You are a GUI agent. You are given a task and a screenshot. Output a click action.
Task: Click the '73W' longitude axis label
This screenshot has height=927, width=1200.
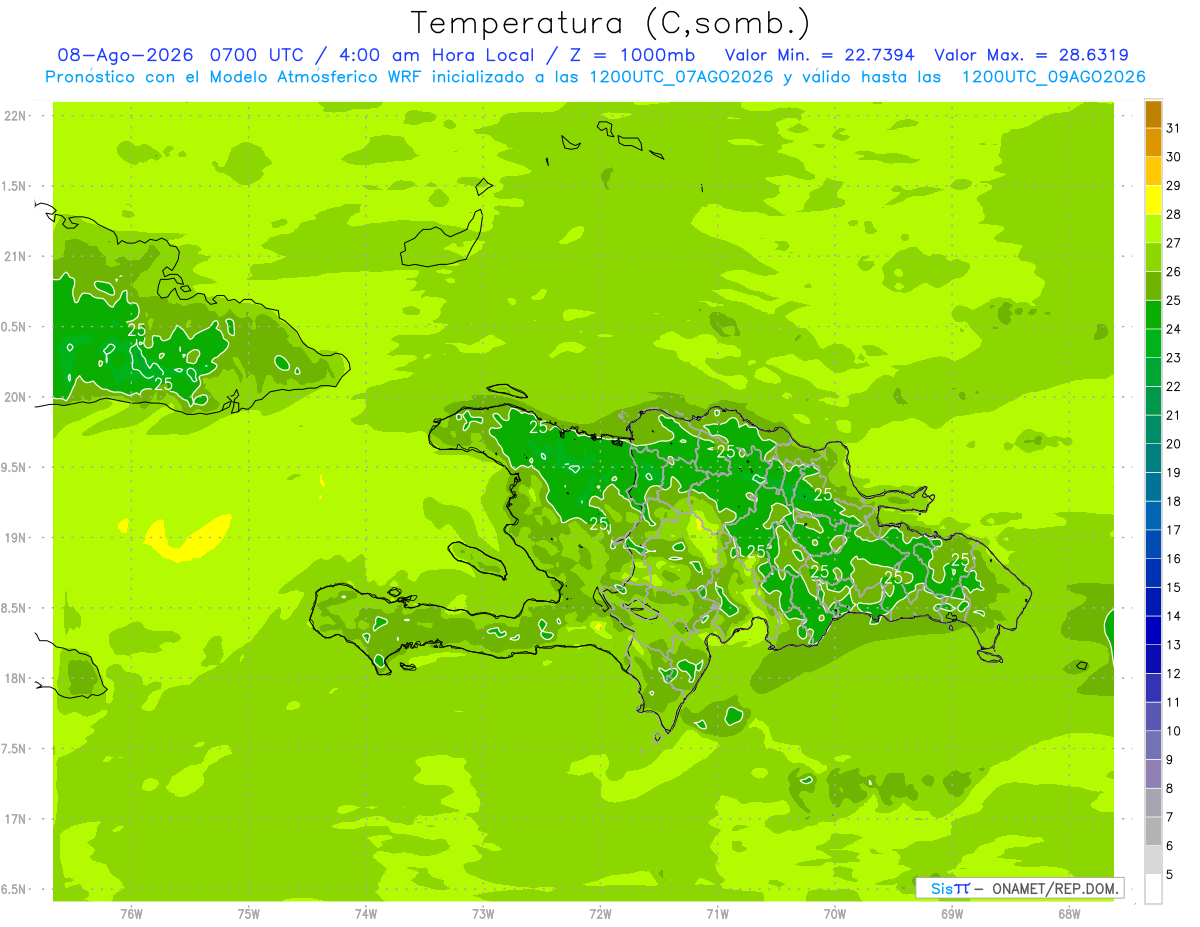coord(483,913)
